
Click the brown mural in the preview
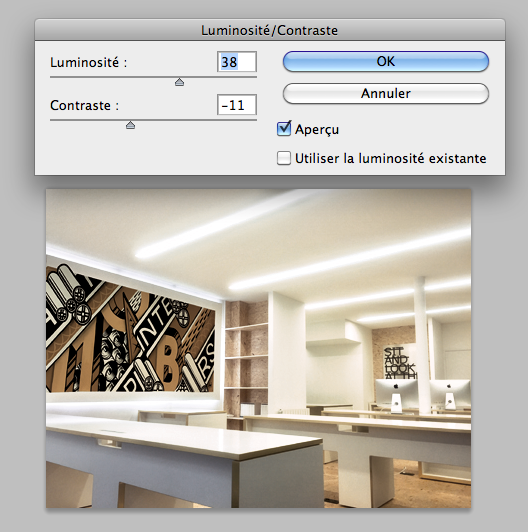click(x=131, y=331)
